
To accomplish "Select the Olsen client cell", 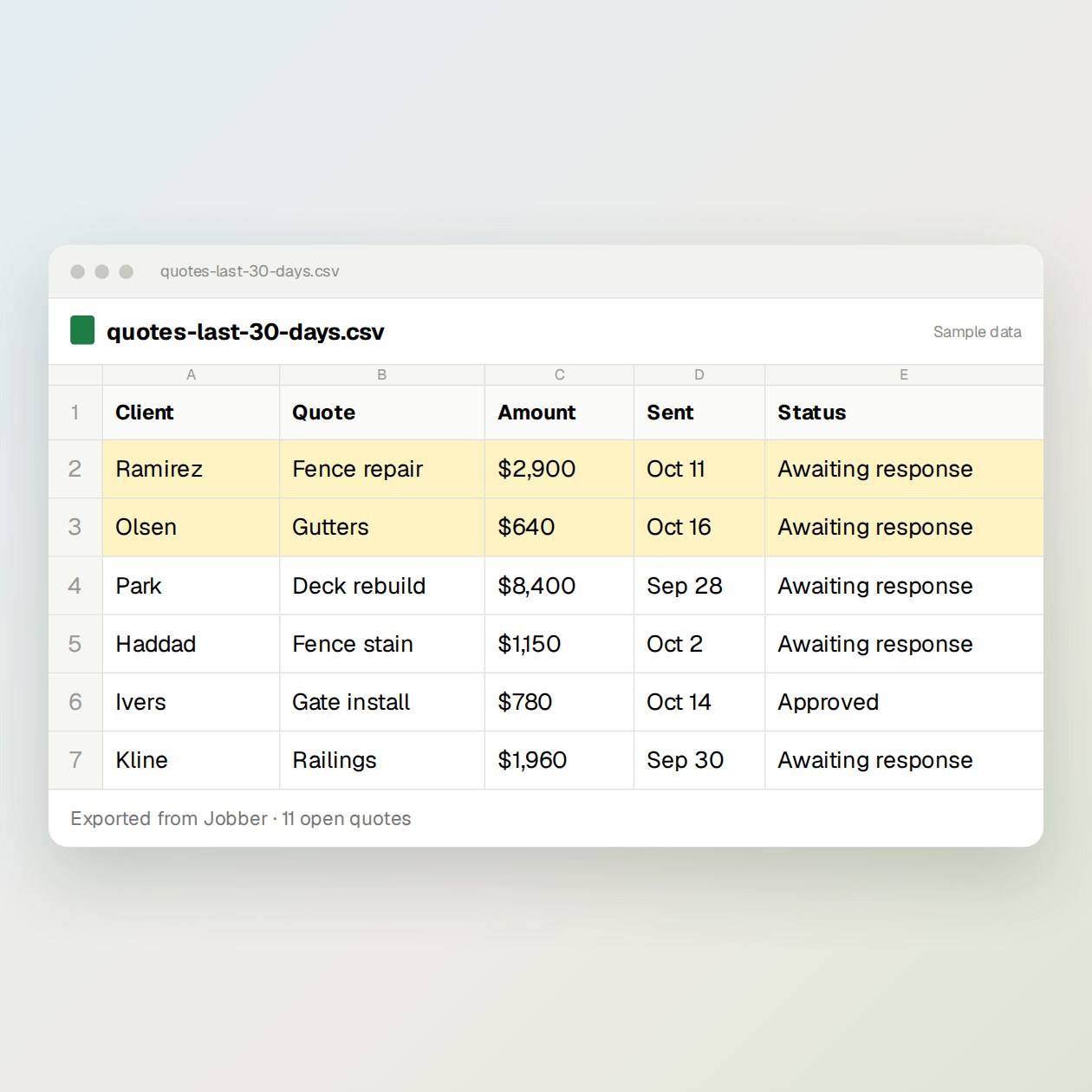I will coord(191,527).
